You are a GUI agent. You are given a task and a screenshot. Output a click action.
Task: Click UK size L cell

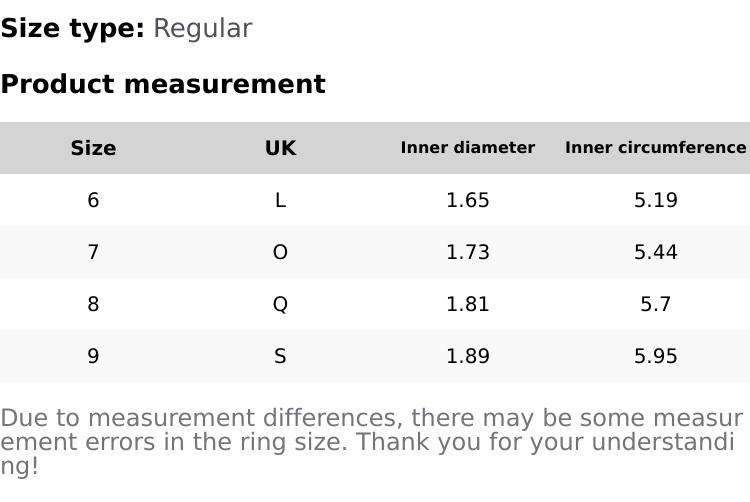coord(280,200)
